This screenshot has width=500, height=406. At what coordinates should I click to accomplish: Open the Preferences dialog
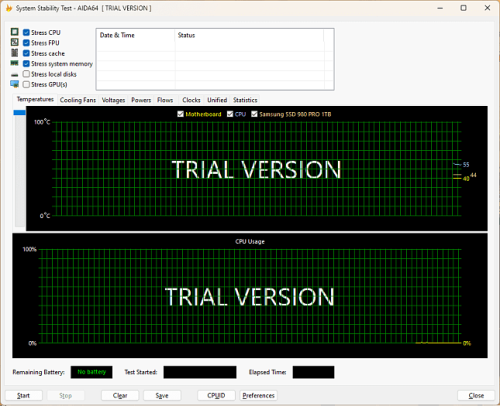[258, 395]
